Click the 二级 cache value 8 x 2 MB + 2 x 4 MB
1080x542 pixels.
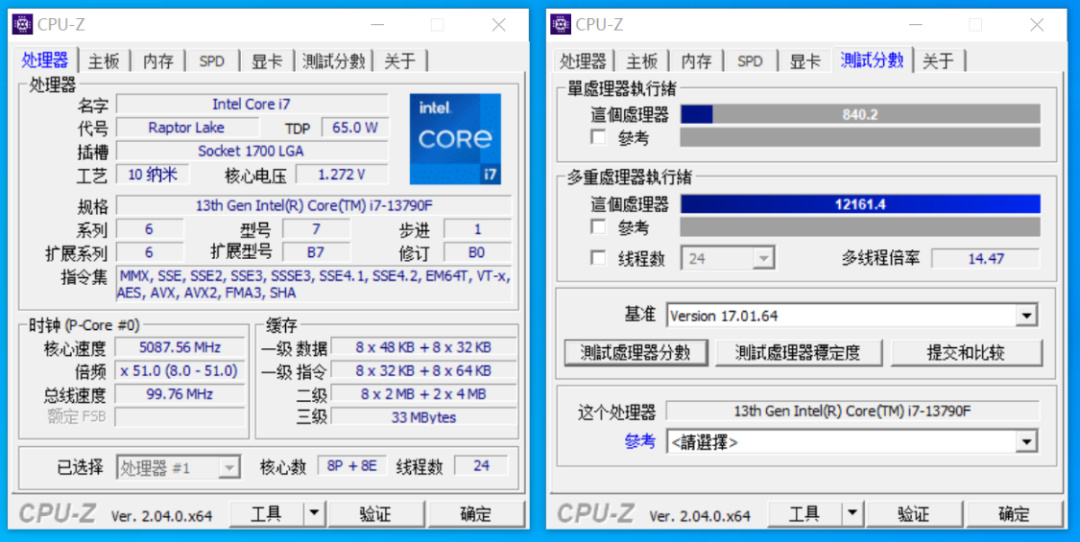pos(424,394)
